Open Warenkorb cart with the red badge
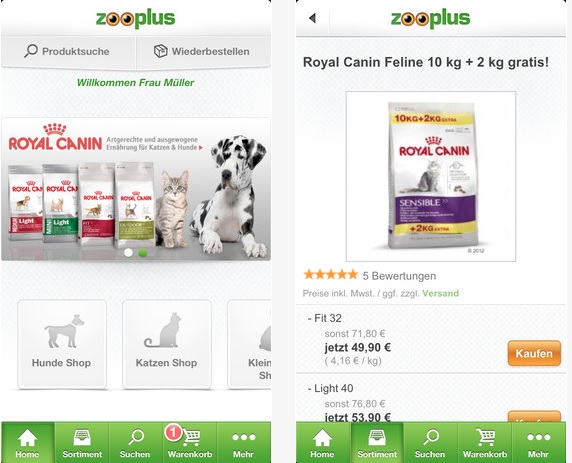This screenshot has height=463, width=572. tap(190, 443)
